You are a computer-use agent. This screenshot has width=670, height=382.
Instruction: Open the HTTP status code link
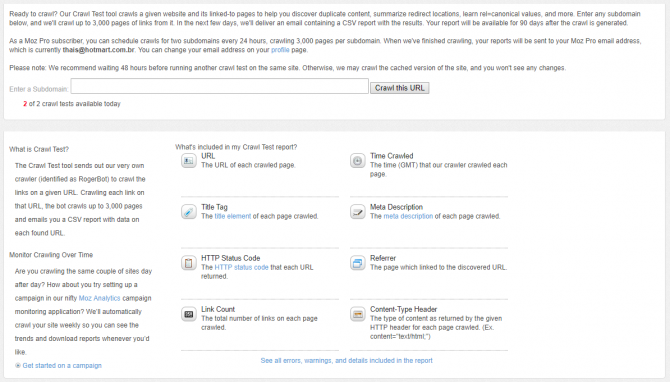tap(241, 267)
